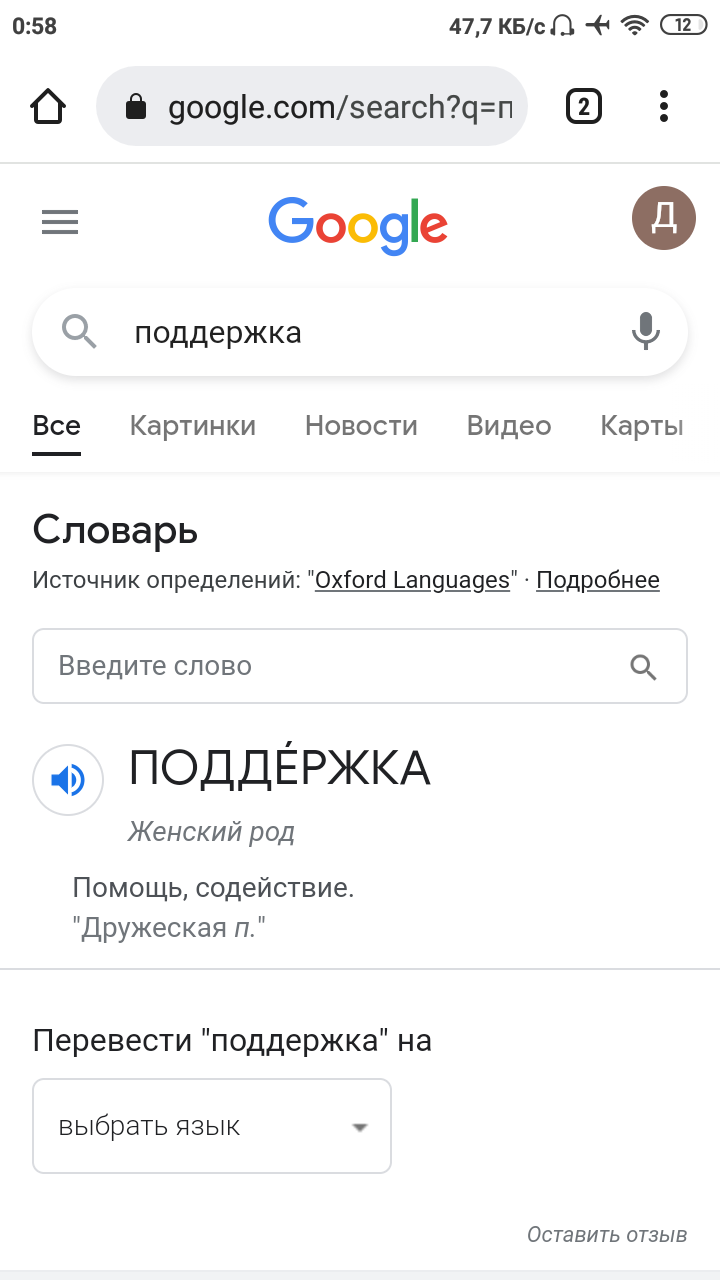Start voice search with the microphone
This screenshot has width=720, height=1280.
(x=646, y=331)
